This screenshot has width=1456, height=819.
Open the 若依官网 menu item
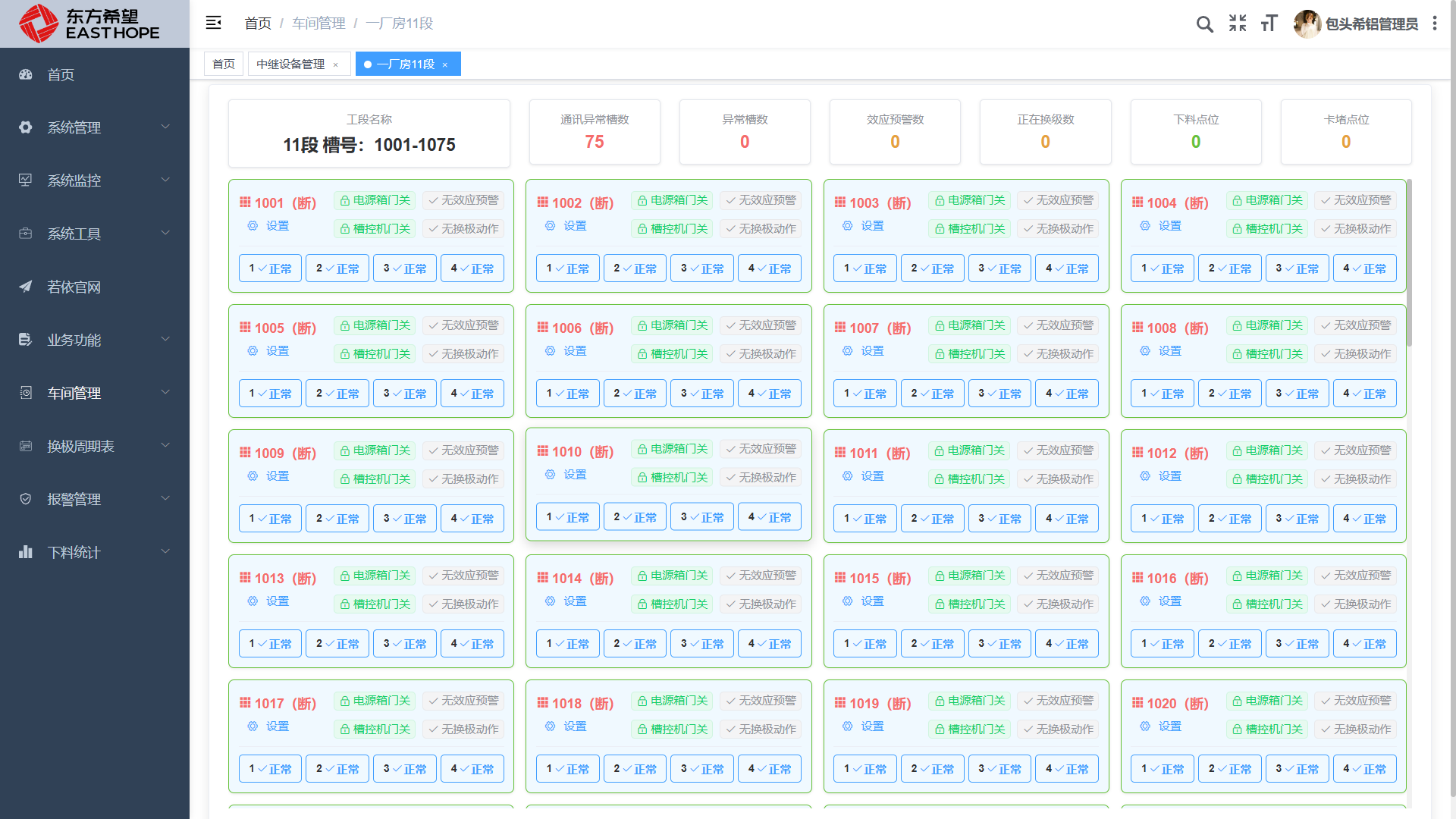(x=74, y=287)
